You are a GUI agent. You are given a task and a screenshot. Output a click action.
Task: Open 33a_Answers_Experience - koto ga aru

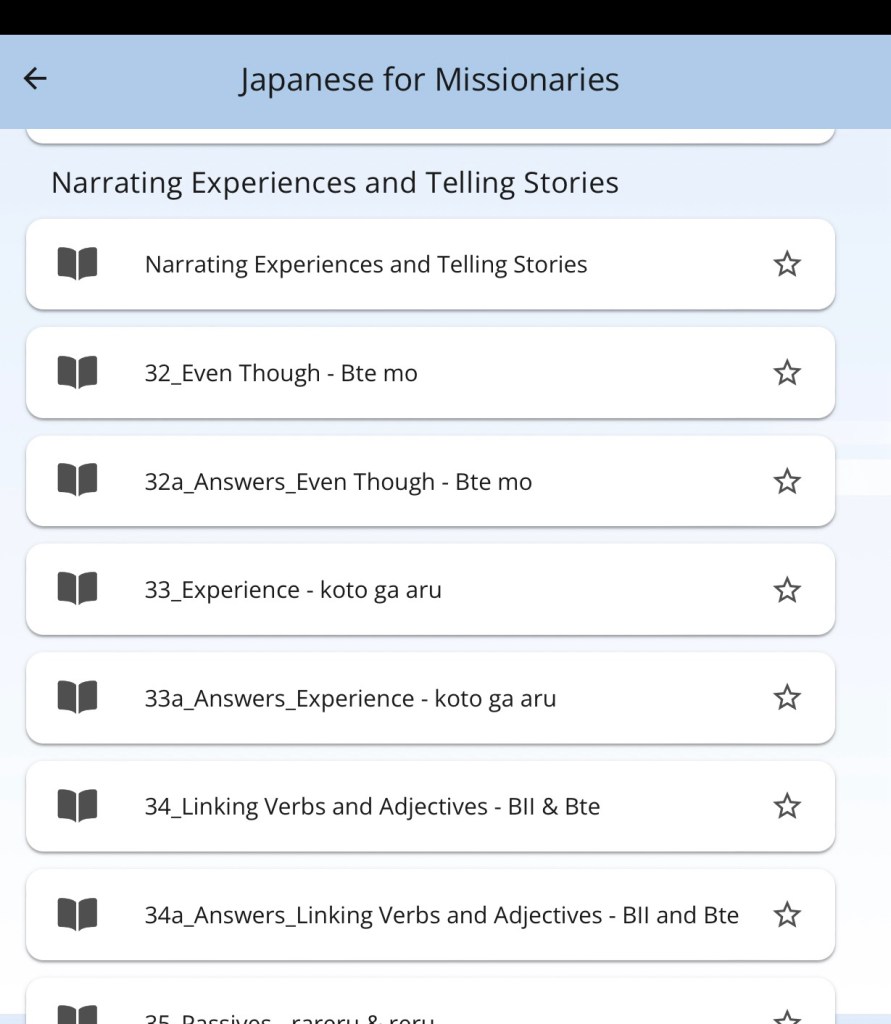350,698
